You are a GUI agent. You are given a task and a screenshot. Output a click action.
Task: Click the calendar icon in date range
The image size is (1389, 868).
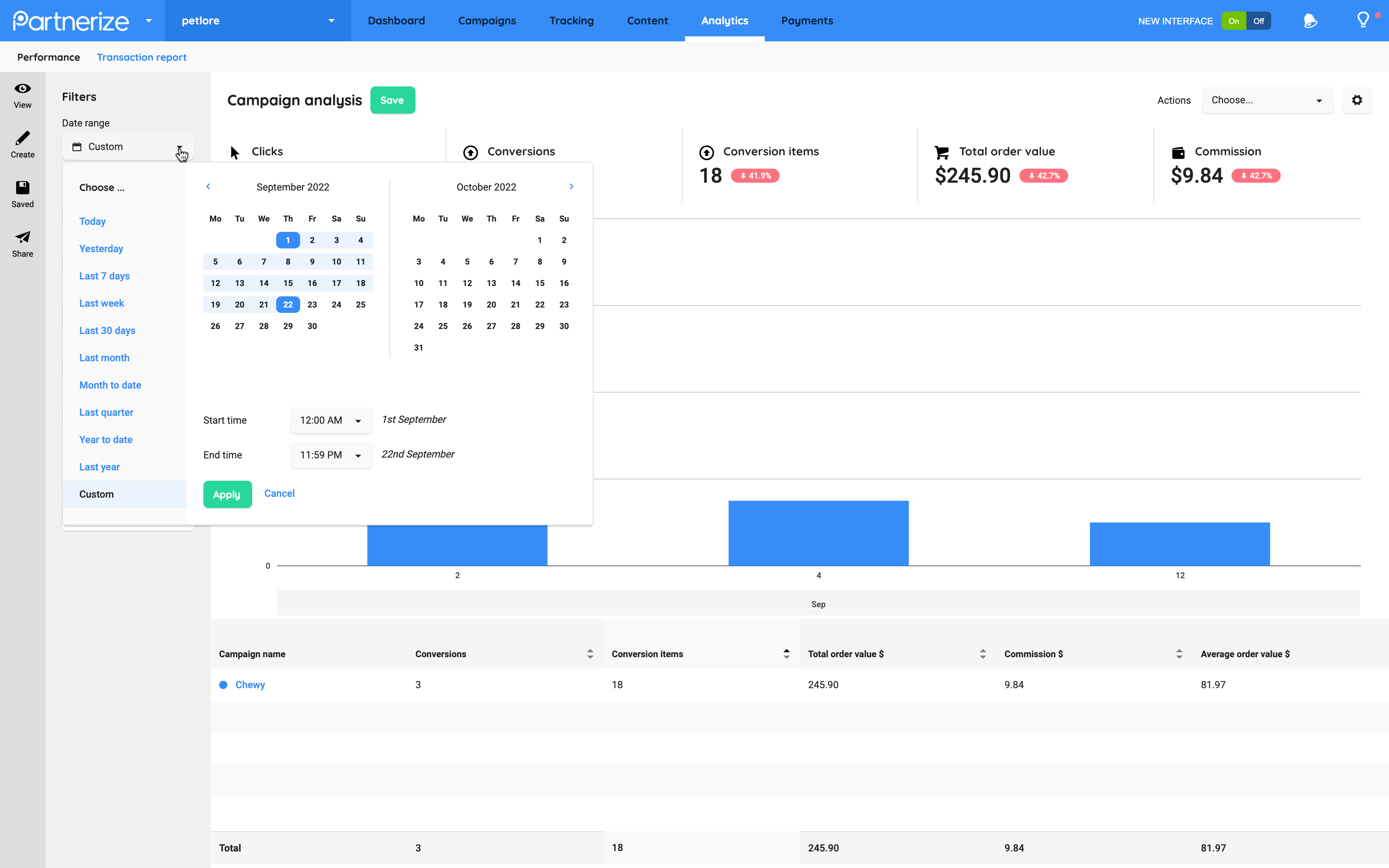point(77,147)
